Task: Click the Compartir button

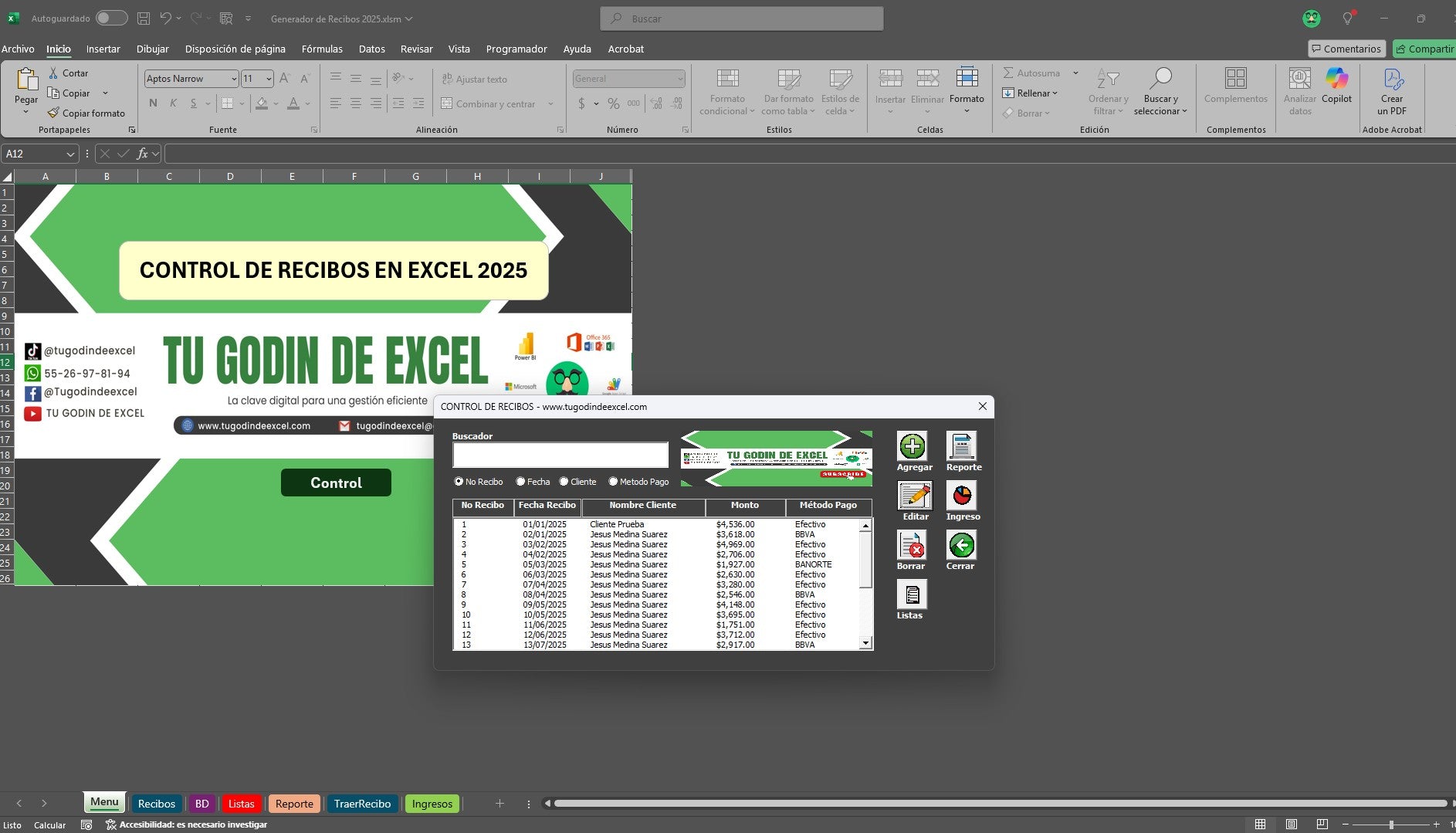Action: [x=1425, y=49]
